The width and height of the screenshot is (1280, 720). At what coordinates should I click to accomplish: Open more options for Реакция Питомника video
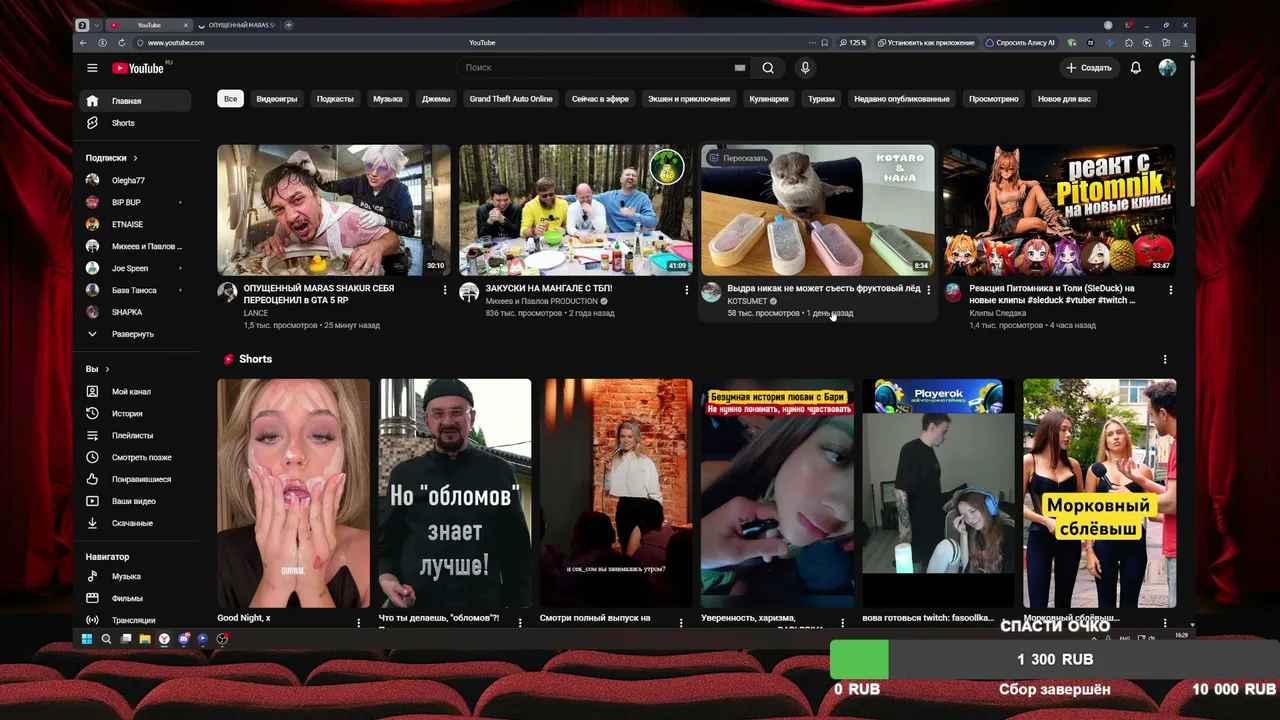pos(1171,290)
